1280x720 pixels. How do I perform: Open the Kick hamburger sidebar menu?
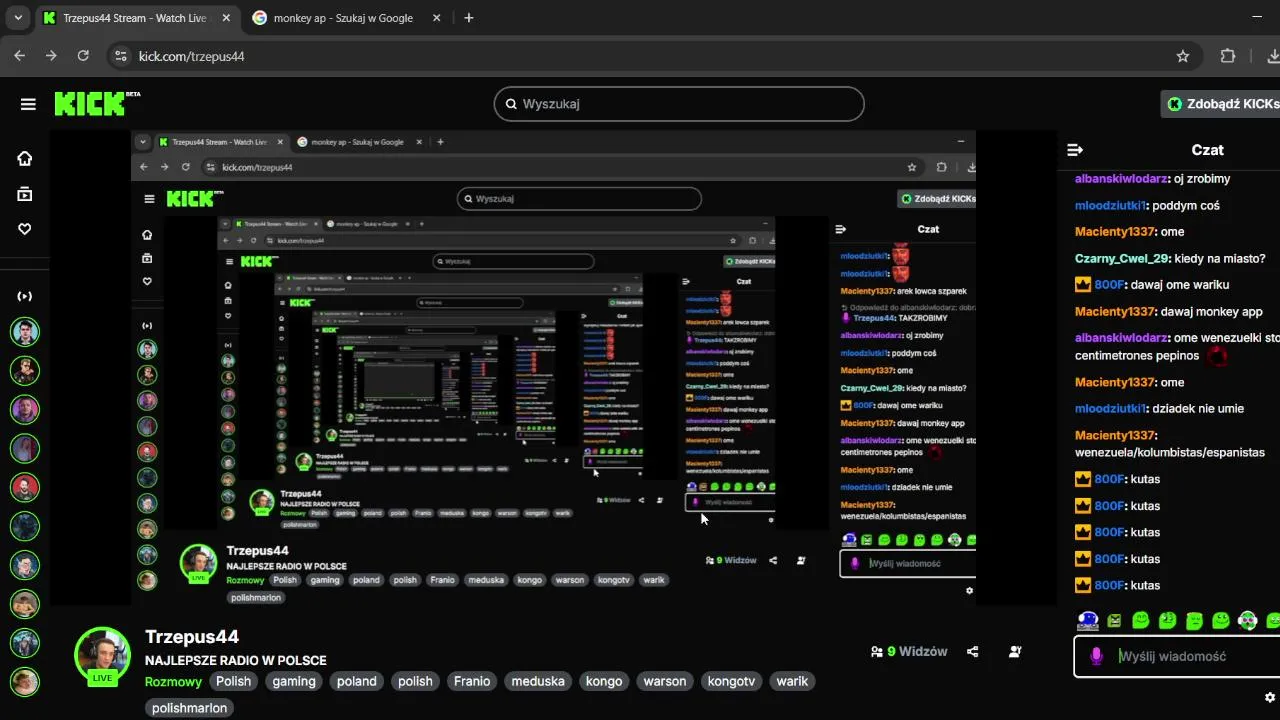pyautogui.click(x=28, y=104)
